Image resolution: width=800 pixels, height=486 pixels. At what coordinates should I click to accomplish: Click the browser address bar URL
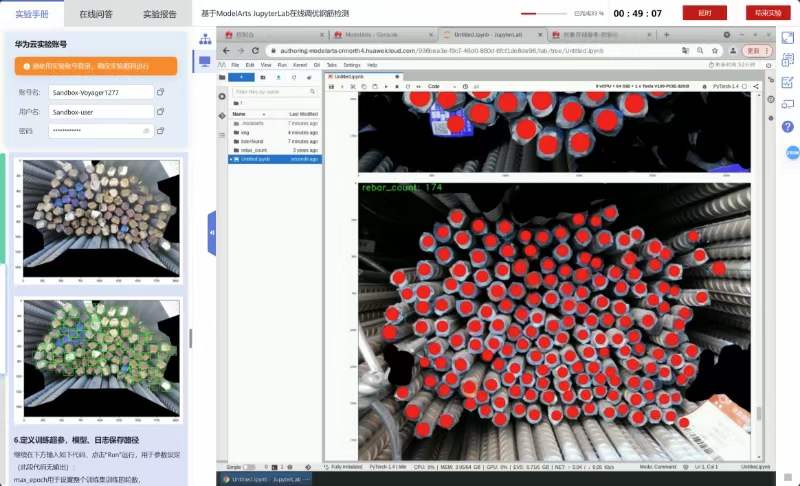coord(442,50)
